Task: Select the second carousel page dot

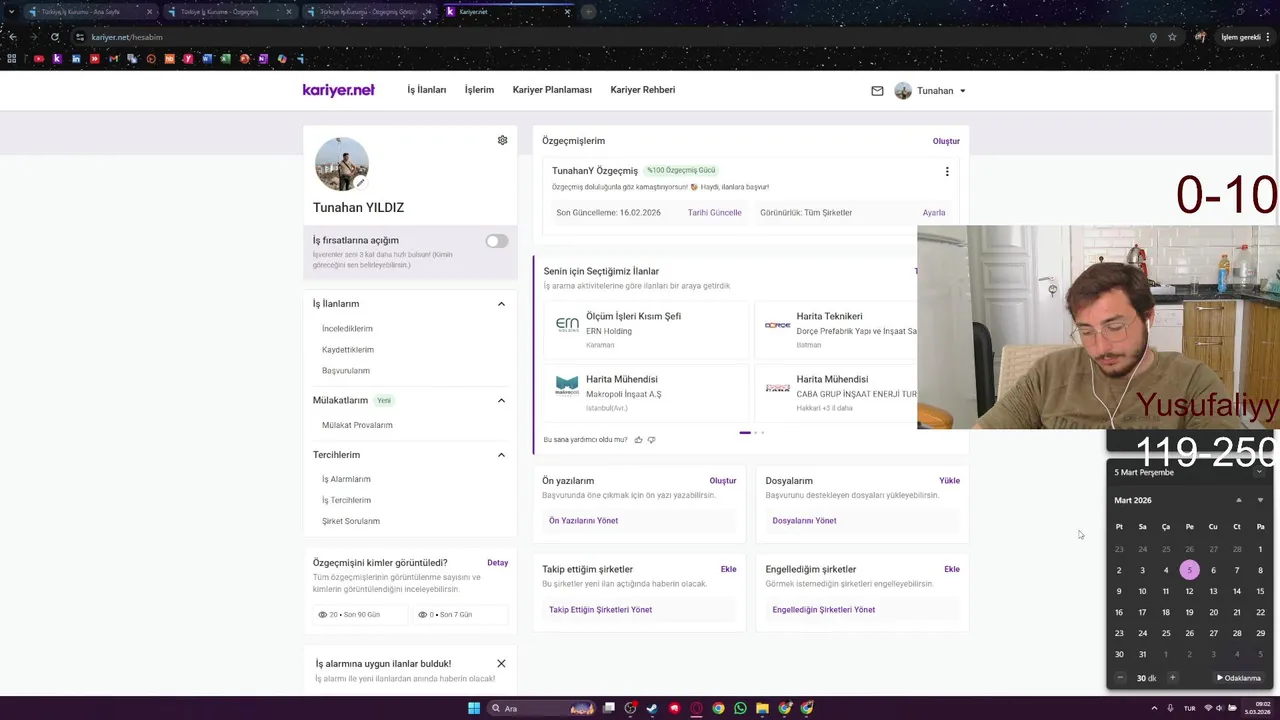Action: (756, 433)
